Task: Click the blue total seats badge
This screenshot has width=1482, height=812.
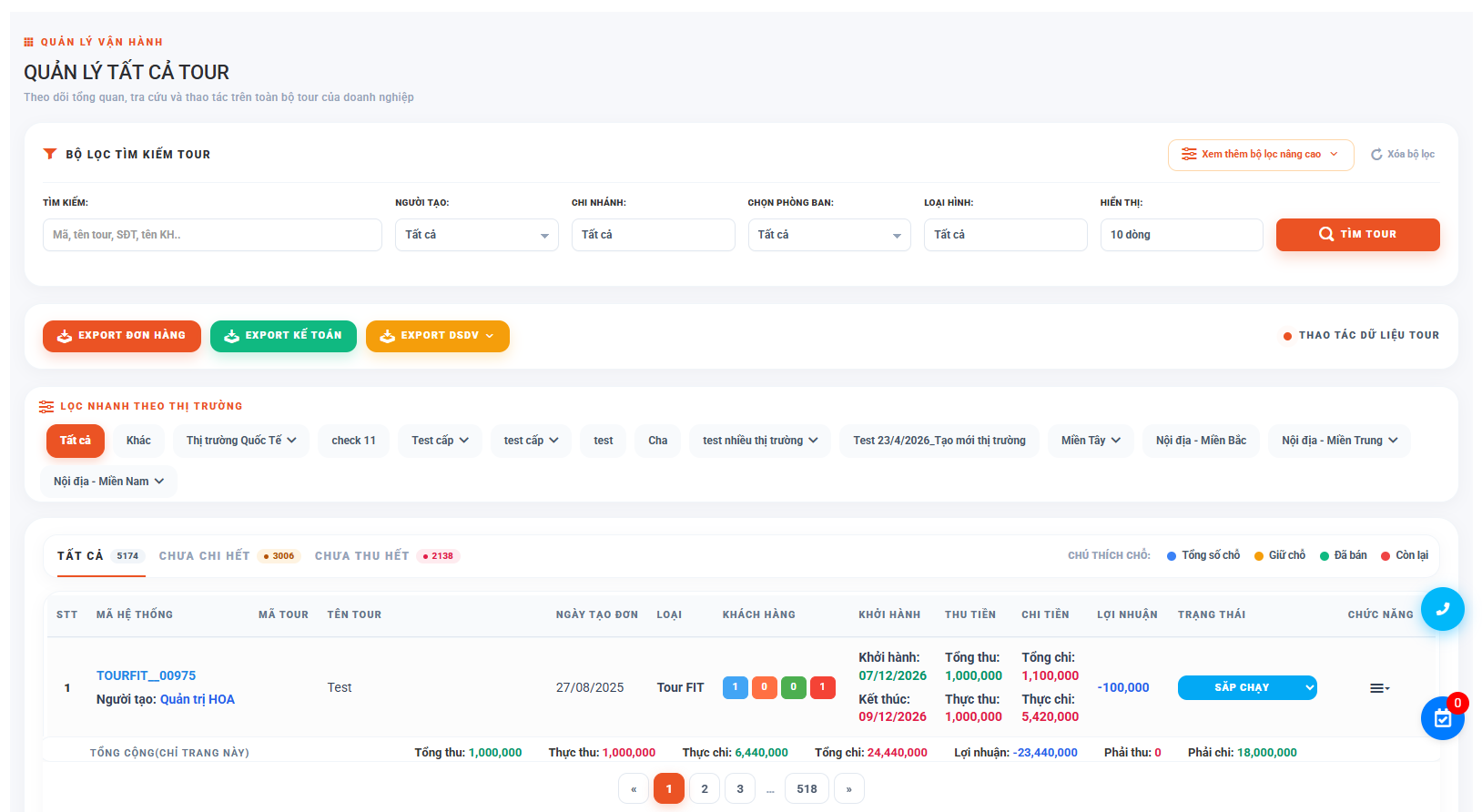Action: 735,687
